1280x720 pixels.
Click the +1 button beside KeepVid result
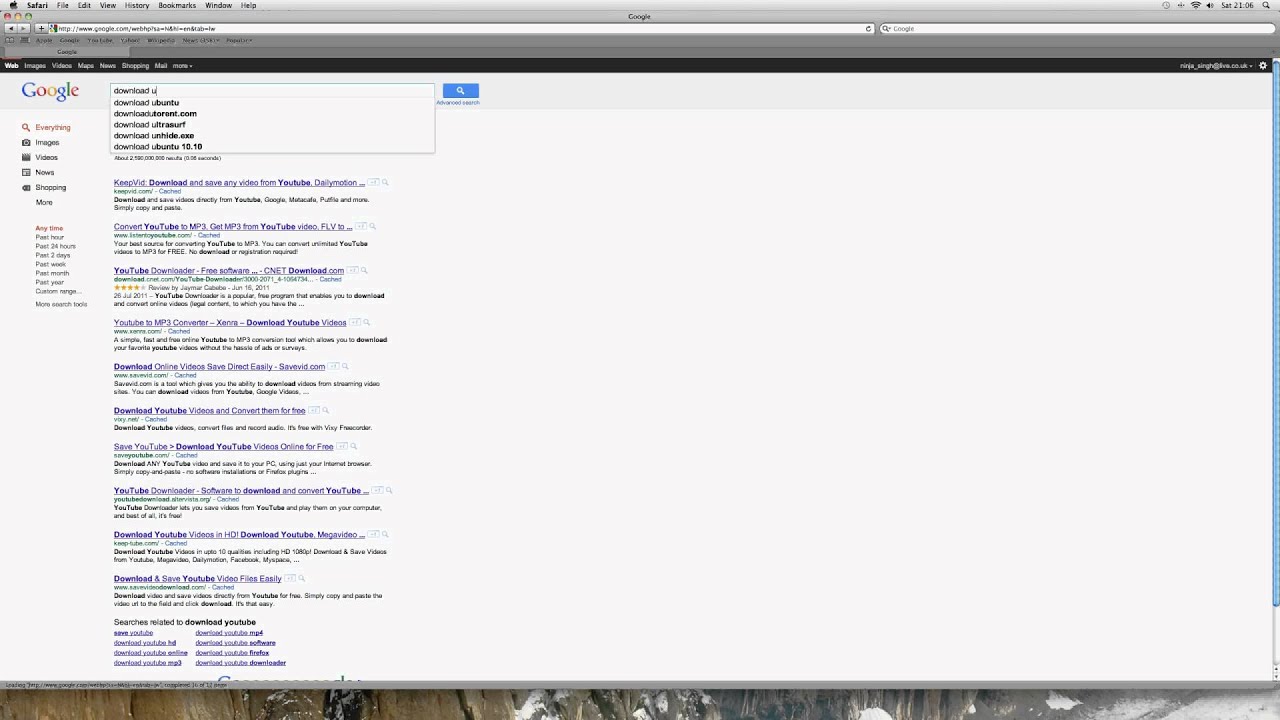373,182
